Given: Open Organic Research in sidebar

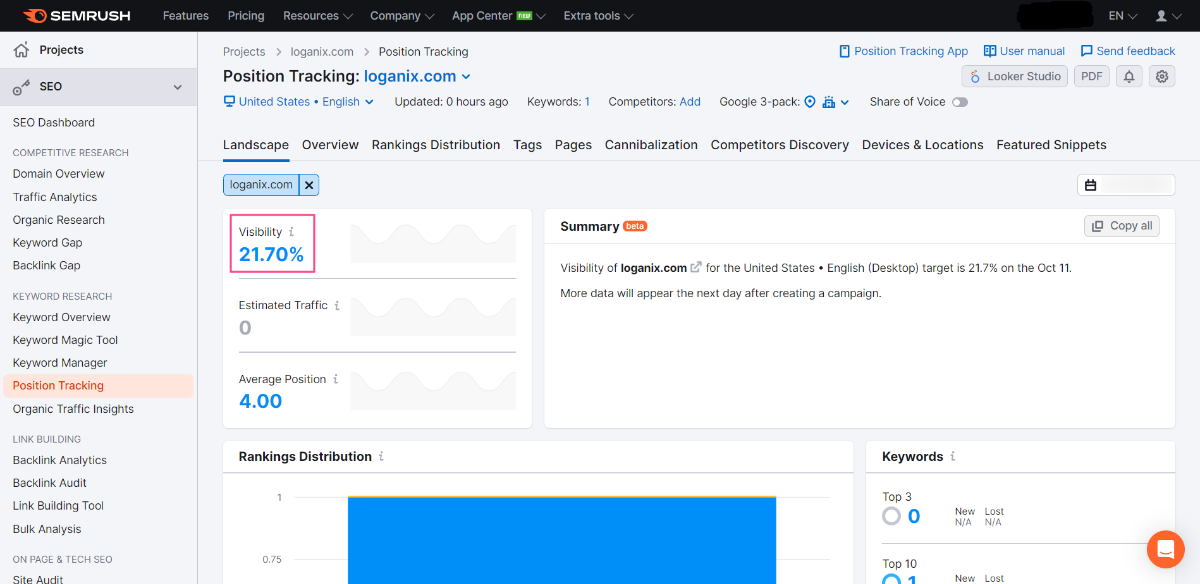Looking at the screenshot, I should [59, 220].
